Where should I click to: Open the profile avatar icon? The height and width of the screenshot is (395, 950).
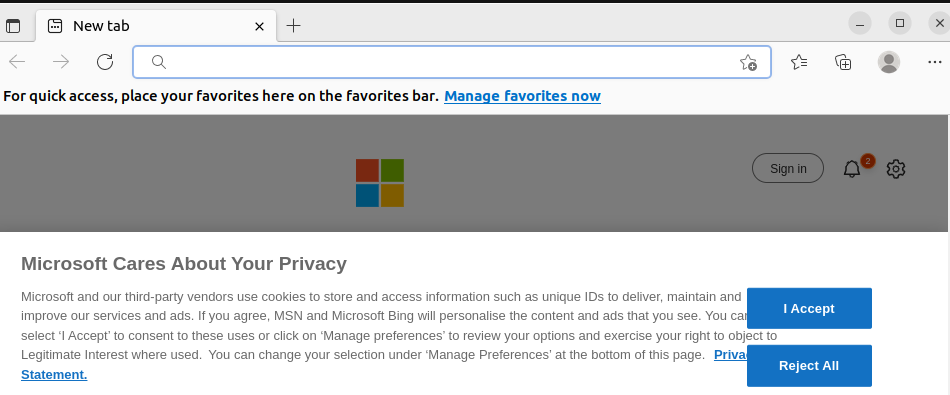(x=889, y=62)
